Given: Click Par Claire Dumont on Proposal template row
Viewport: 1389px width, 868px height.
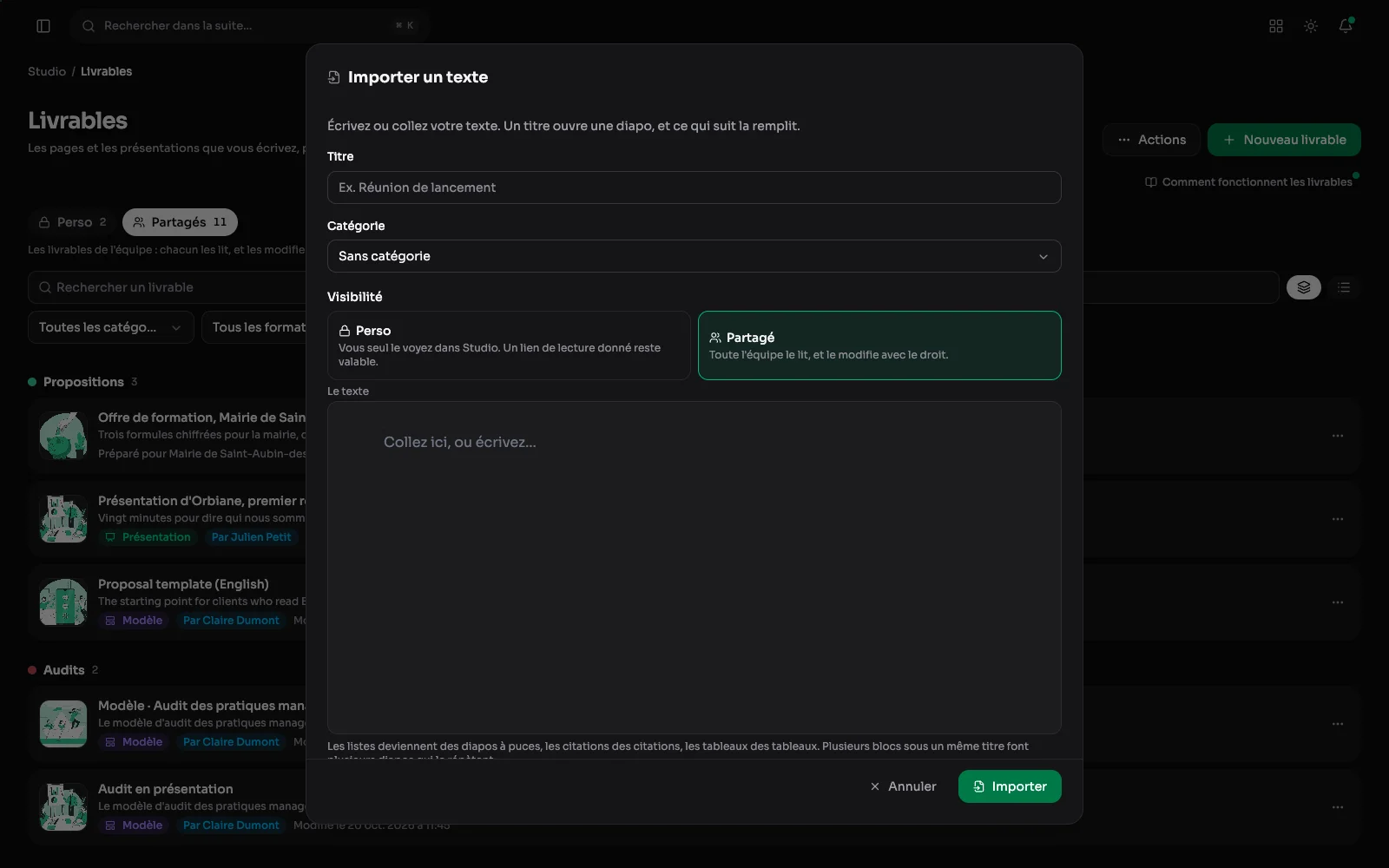Looking at the screenshot, I should coord(231,621).
